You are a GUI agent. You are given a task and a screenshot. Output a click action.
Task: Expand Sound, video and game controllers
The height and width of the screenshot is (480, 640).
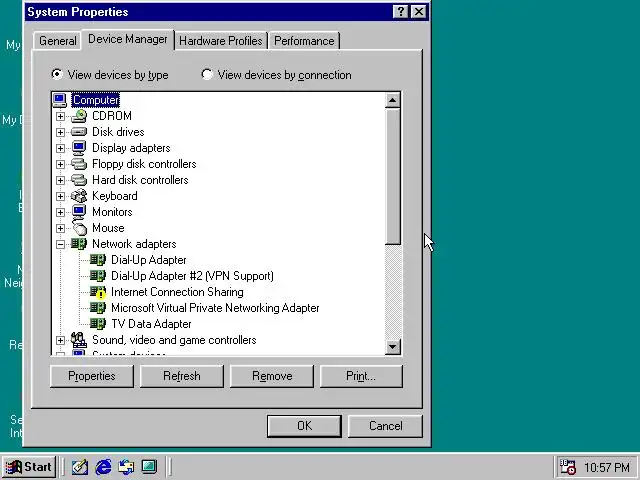60,340
